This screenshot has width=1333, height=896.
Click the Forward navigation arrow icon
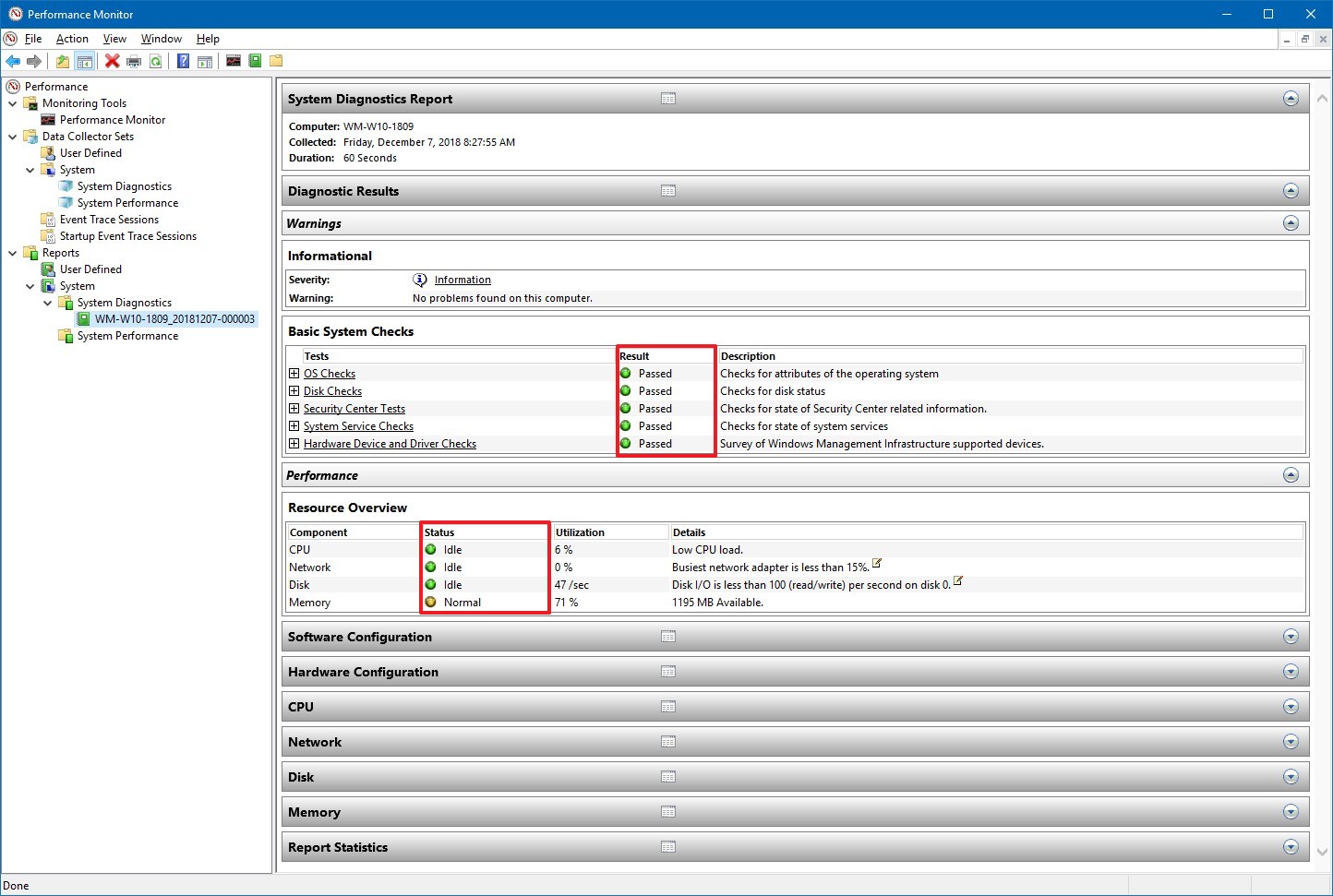35,61
